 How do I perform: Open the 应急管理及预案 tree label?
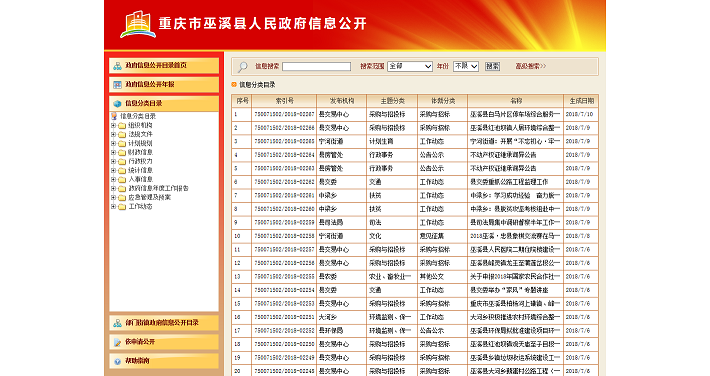click(149, 198)
